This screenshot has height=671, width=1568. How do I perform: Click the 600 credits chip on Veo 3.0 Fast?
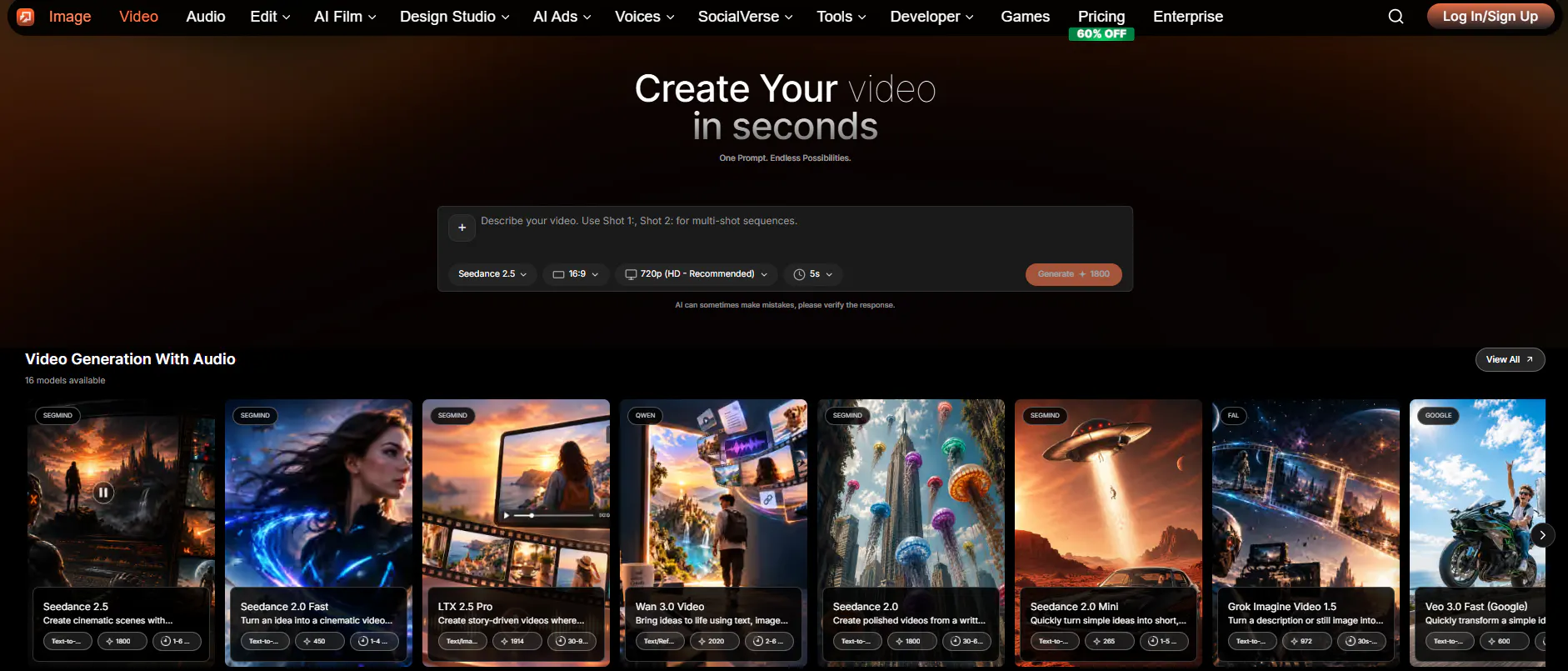click(x=1505, y=641)
